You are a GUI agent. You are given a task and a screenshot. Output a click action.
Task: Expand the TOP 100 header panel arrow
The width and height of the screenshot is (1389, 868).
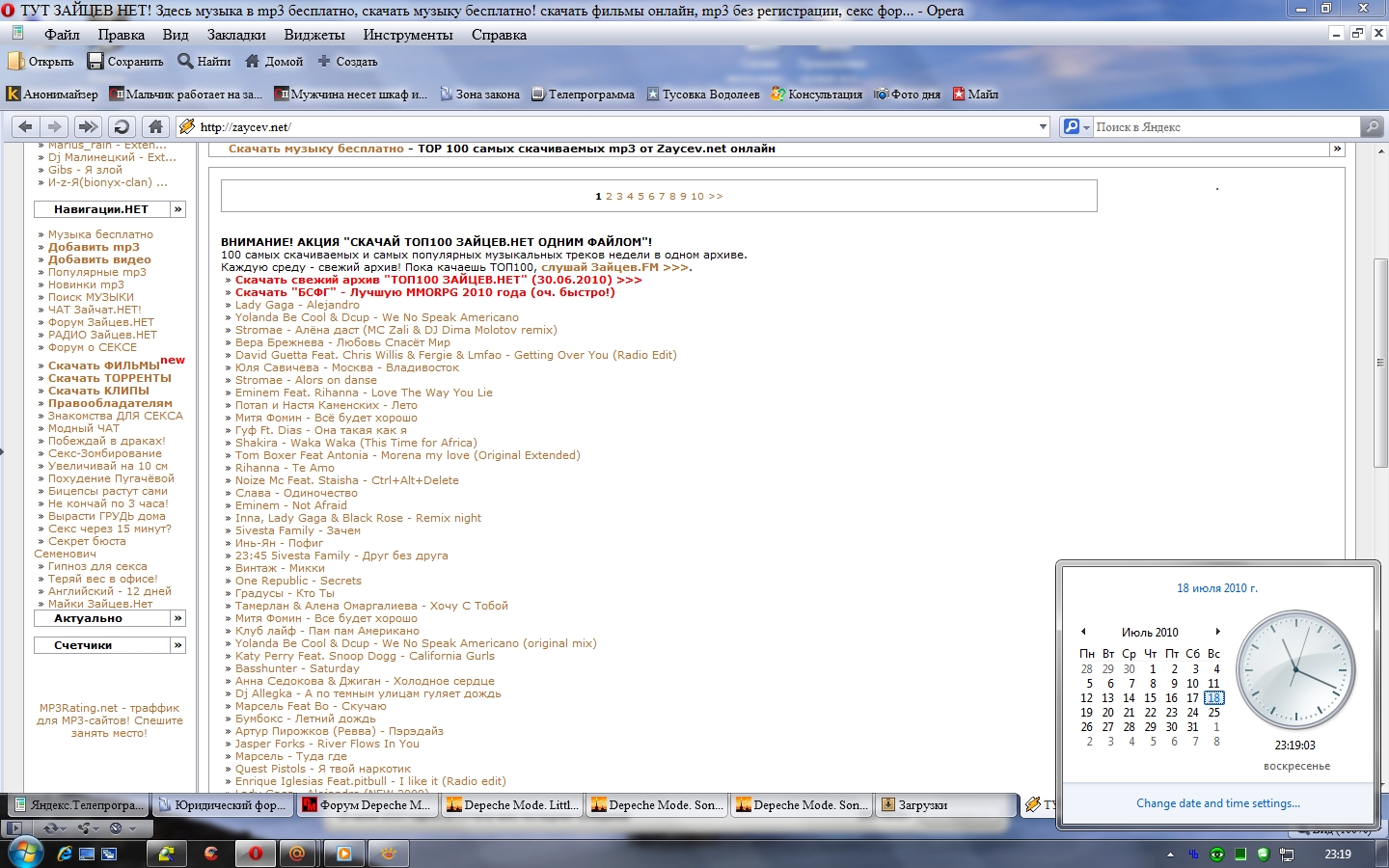tap(1337, 149)
